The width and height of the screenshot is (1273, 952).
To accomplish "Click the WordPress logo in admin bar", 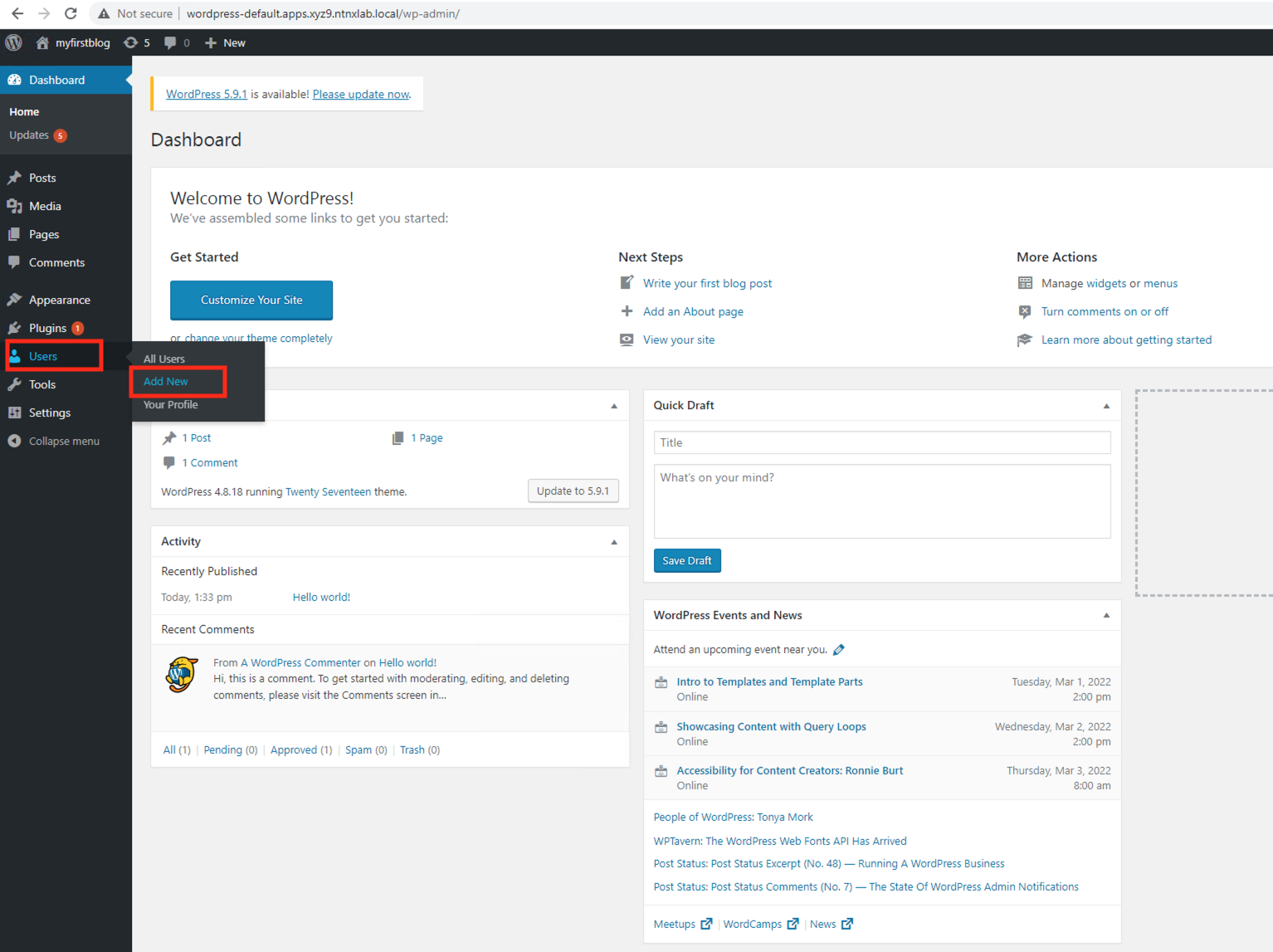I will tap(14, 42).
